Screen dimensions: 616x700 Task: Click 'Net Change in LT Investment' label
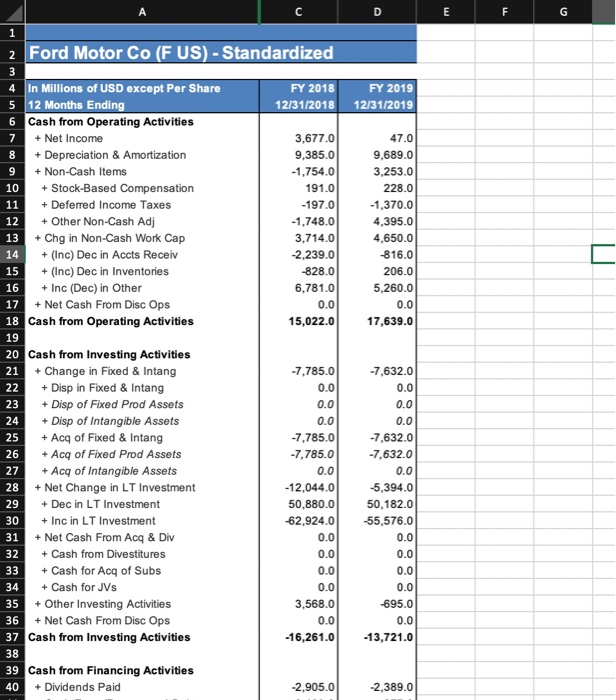click(115, 488)
